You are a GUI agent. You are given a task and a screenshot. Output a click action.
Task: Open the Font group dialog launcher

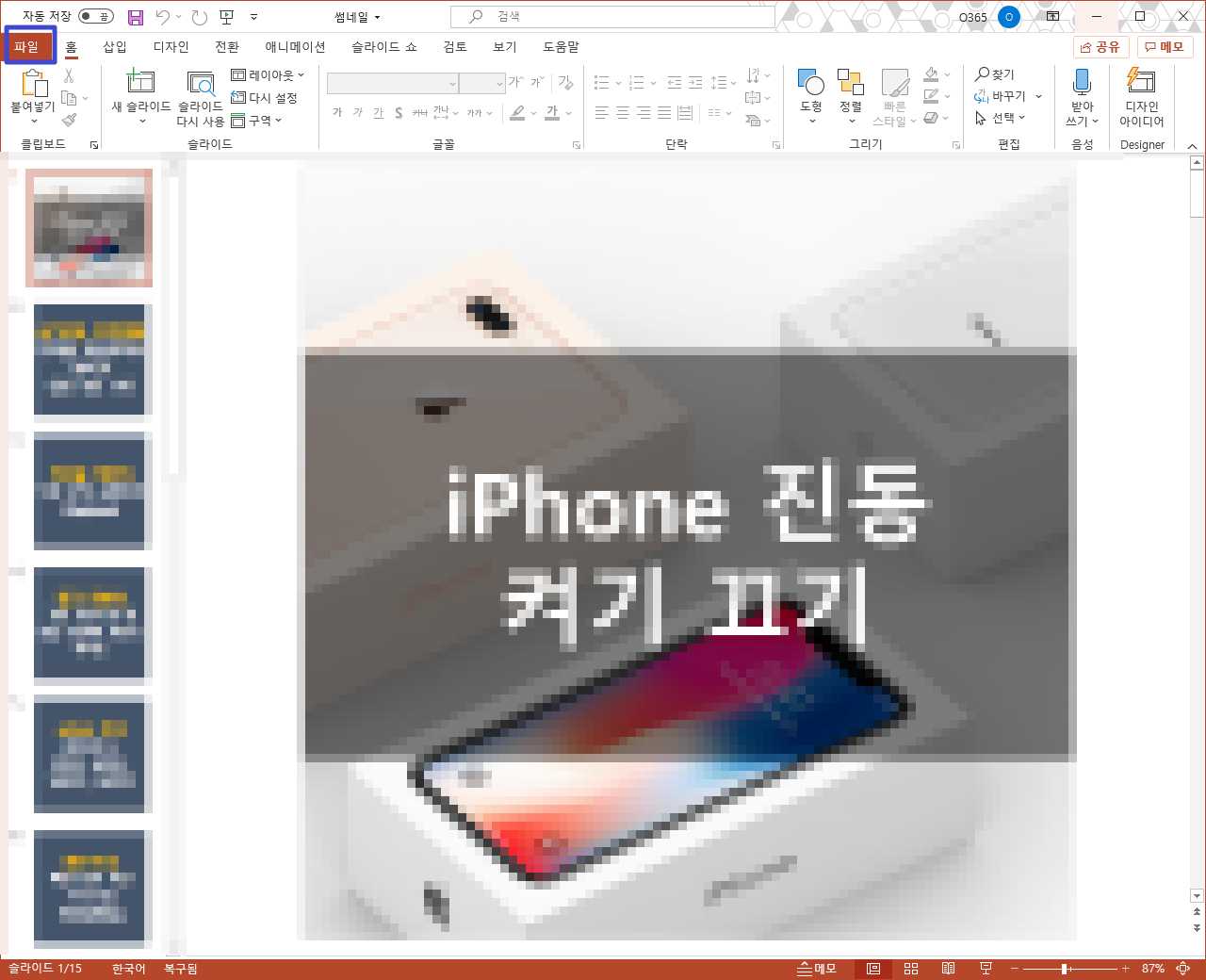pyautogui.click(x=577, y=145)
